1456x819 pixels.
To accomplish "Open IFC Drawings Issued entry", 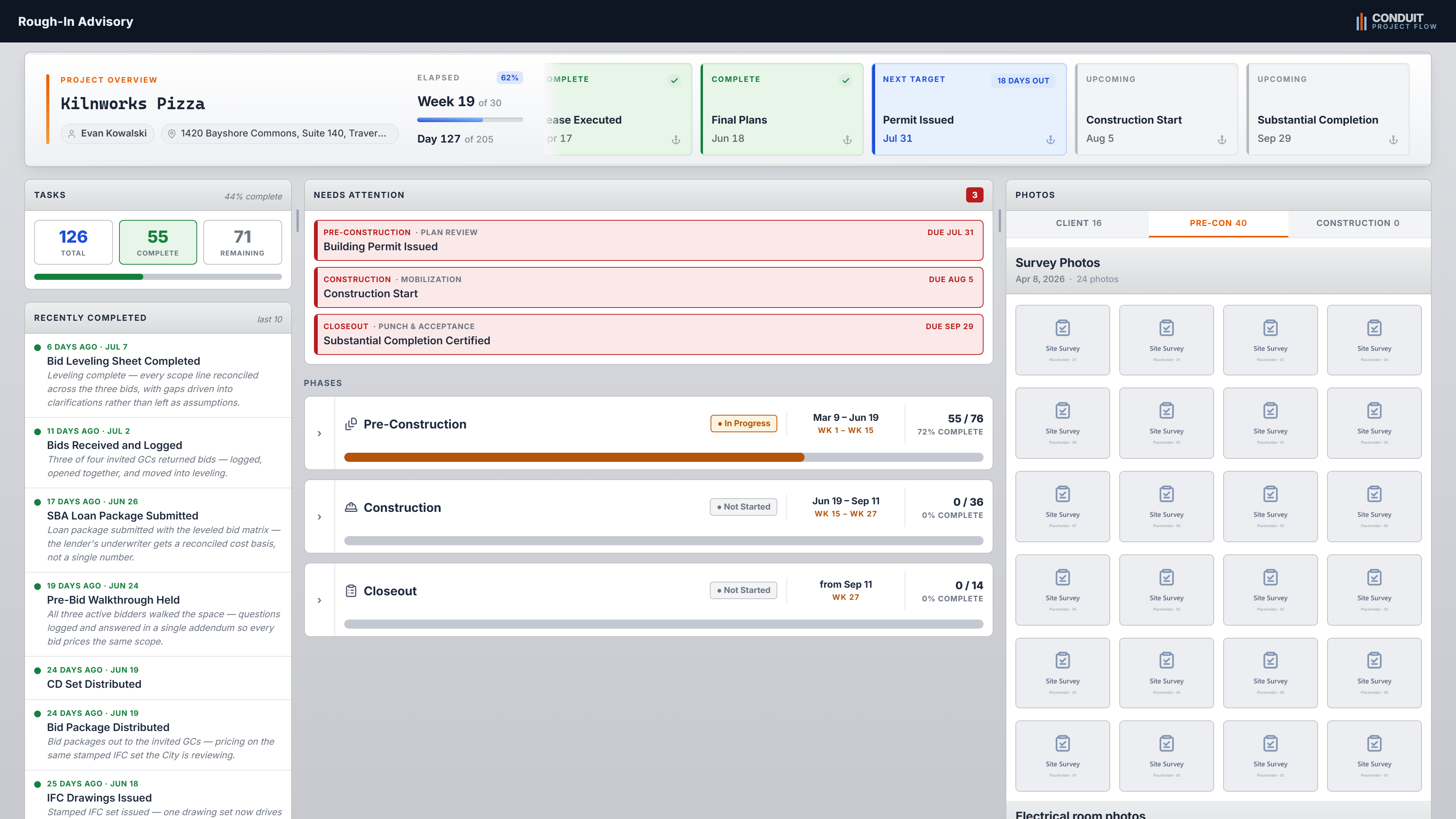I will tap(158, 795).
